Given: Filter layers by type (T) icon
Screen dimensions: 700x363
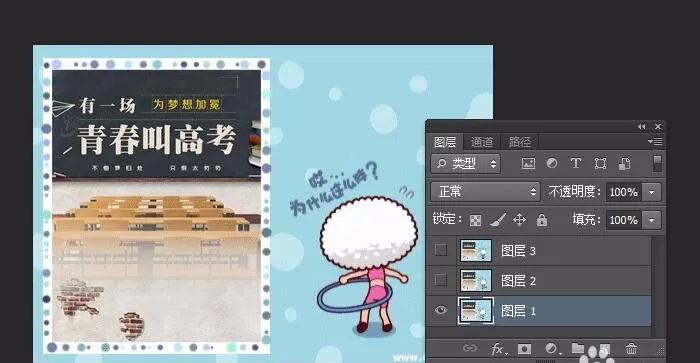Looking at the screenshot, I should click(x=576, y=163).
